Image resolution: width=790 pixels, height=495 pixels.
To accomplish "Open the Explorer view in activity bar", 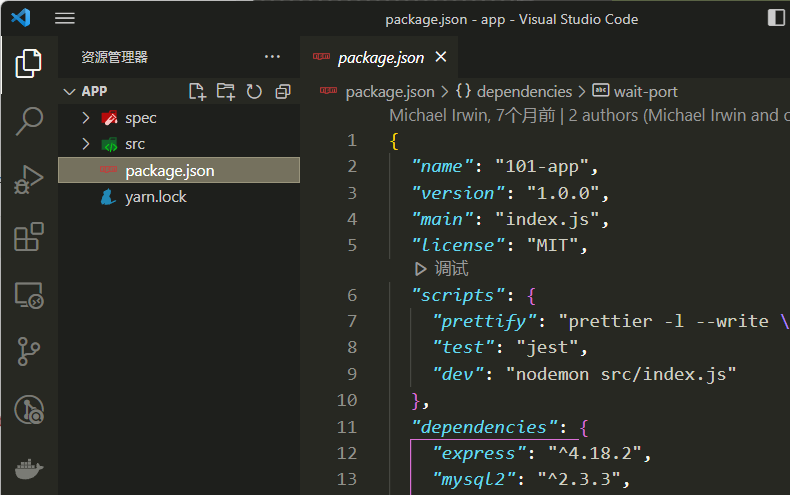I will coord(28,63).
